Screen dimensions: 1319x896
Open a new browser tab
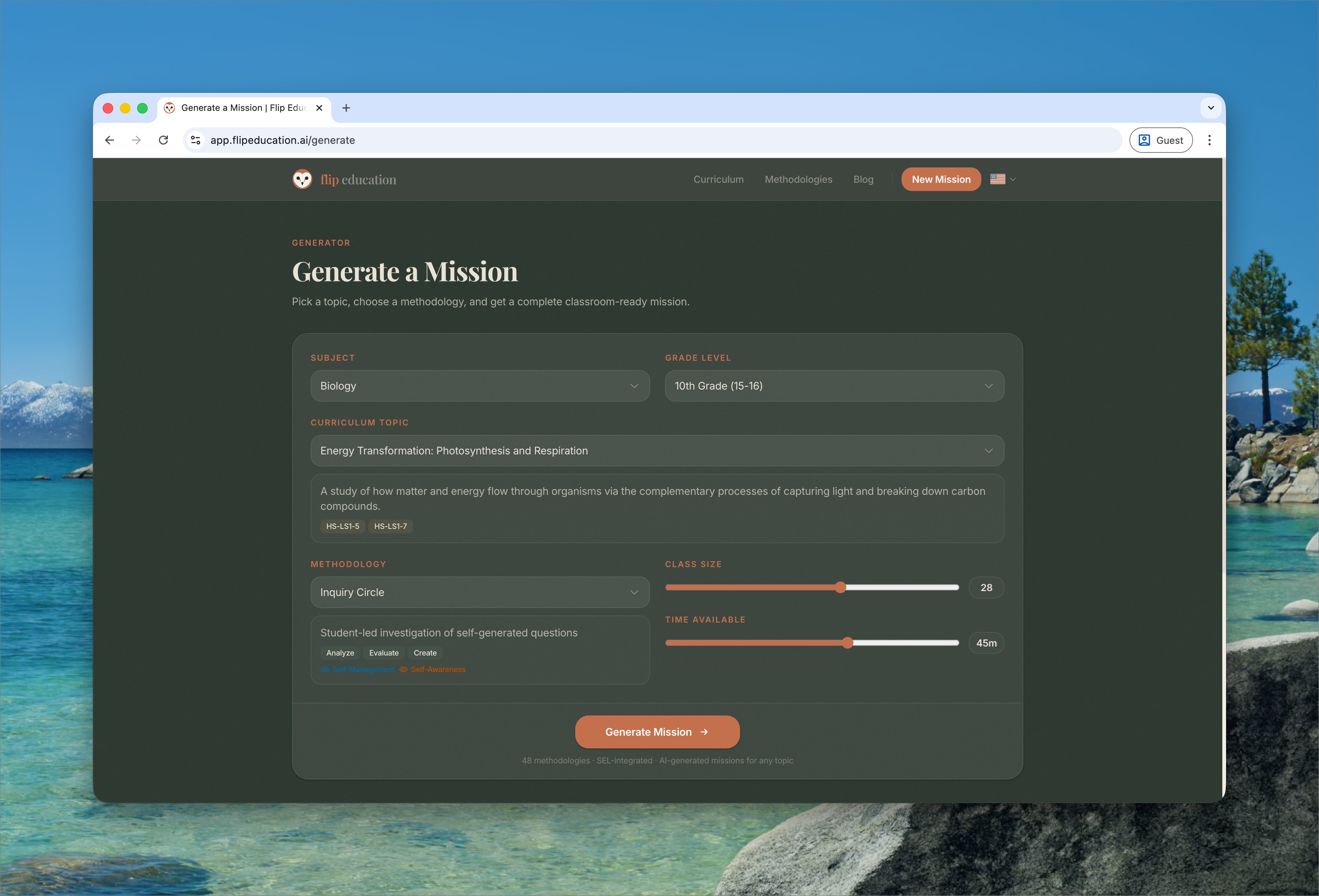pyautogui.click(x=346, y=108)
